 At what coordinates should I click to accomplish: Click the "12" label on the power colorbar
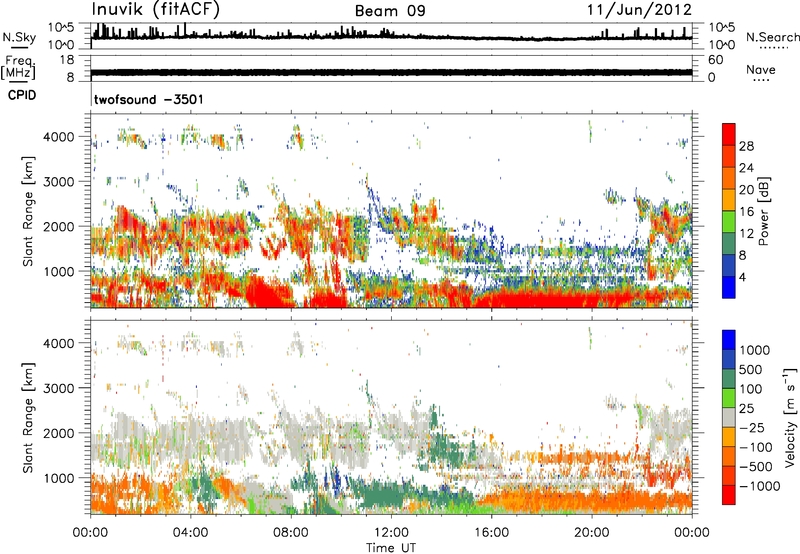(746, 234)
